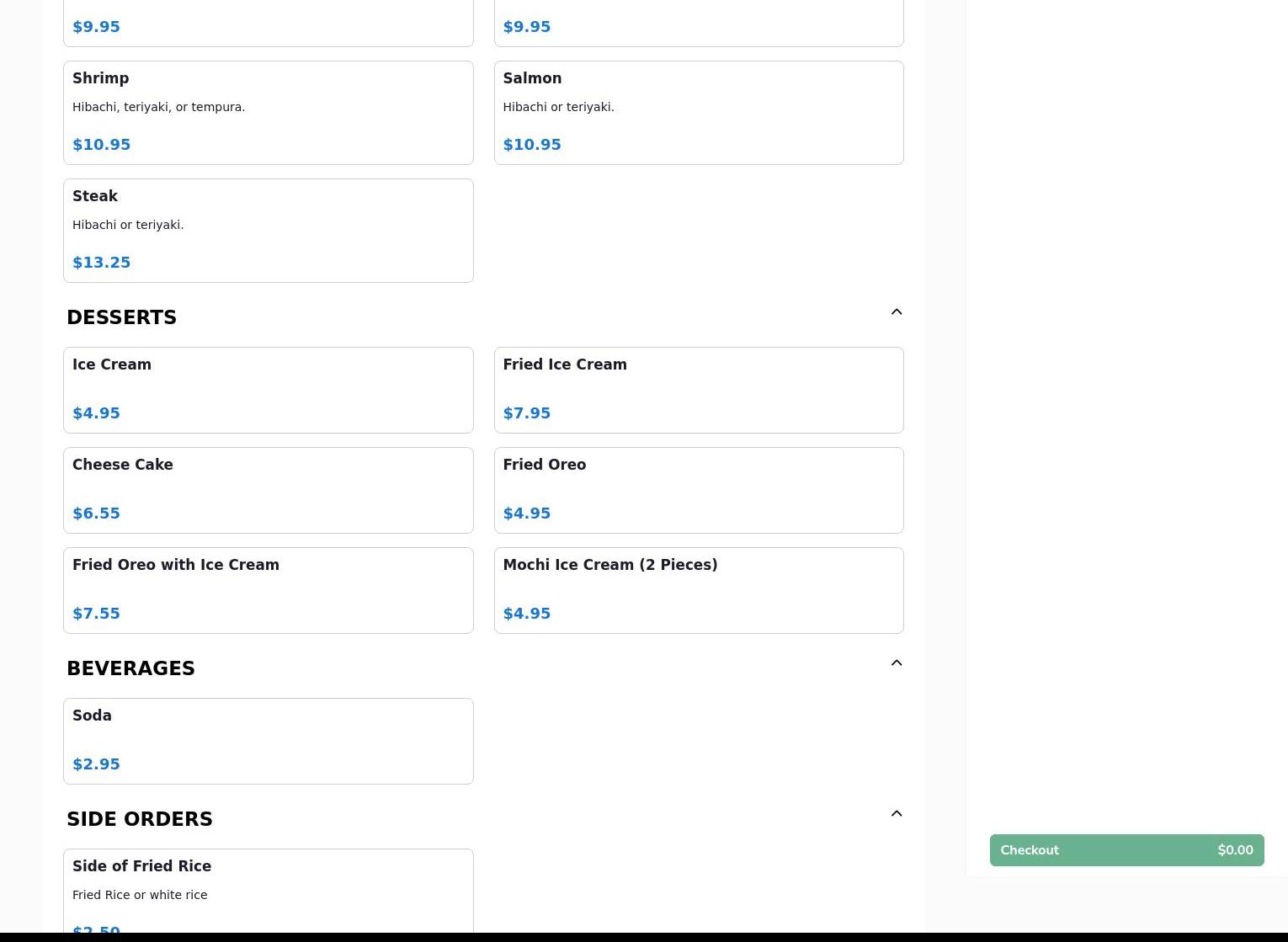Pick the Fried Ice Cream card
The height and width of the screenshot is (942, 1288).
coord(699,390)
